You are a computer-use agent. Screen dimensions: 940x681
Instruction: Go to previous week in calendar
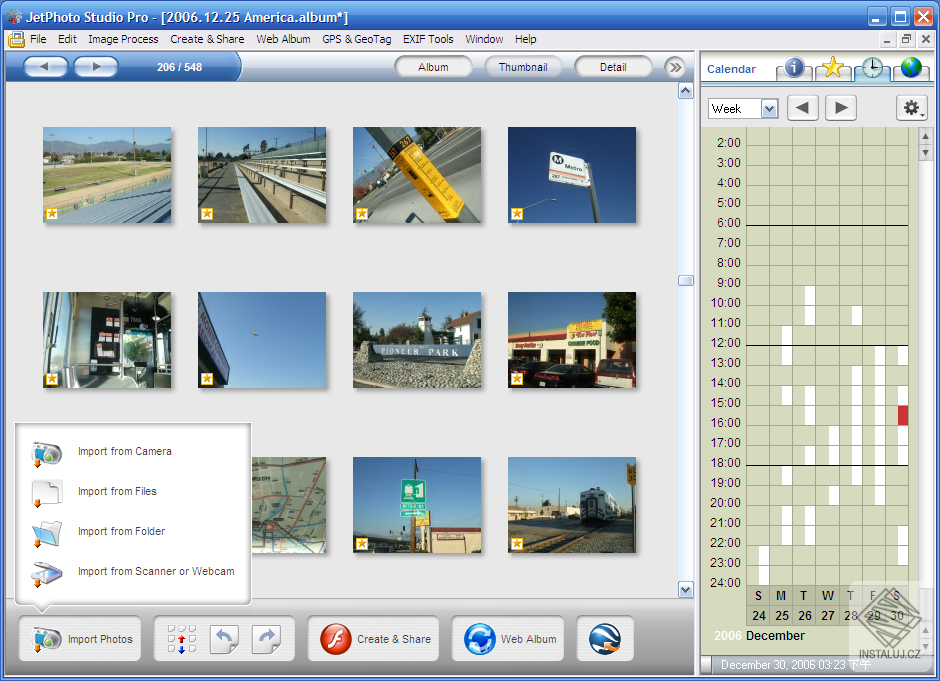(x=803, y=108)
